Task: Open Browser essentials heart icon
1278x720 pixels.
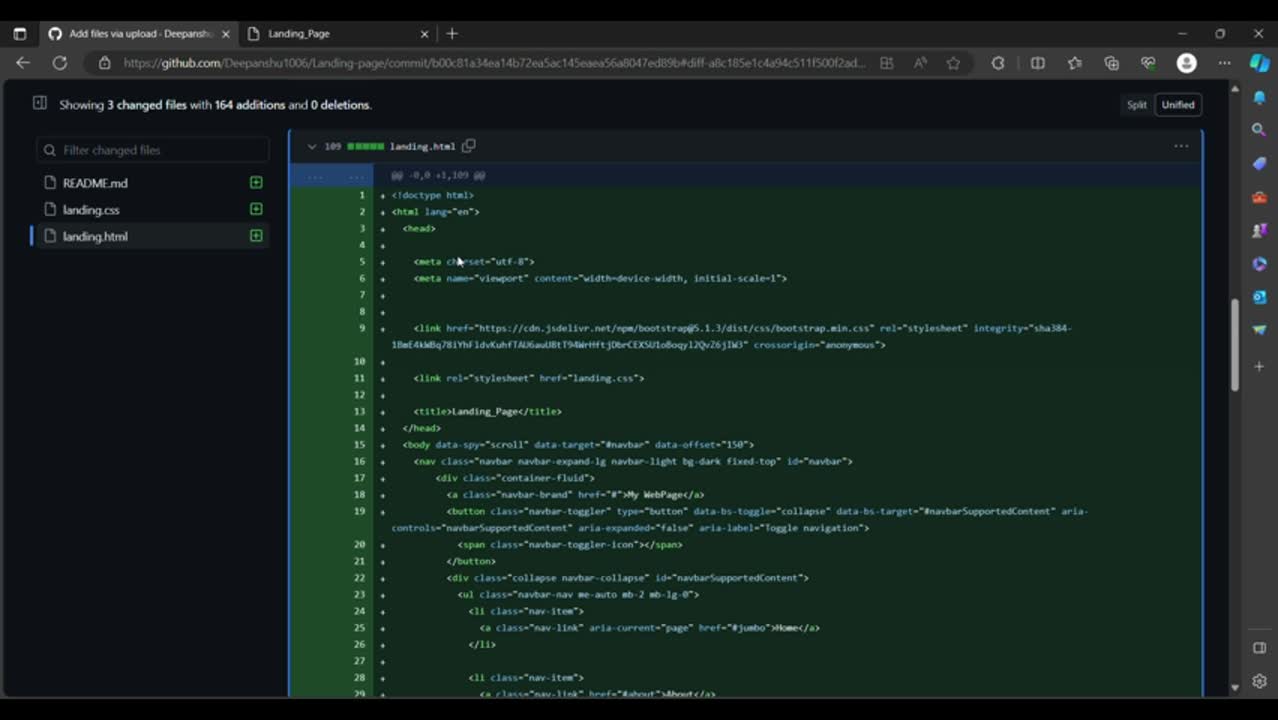Action: pos(1148,63)
